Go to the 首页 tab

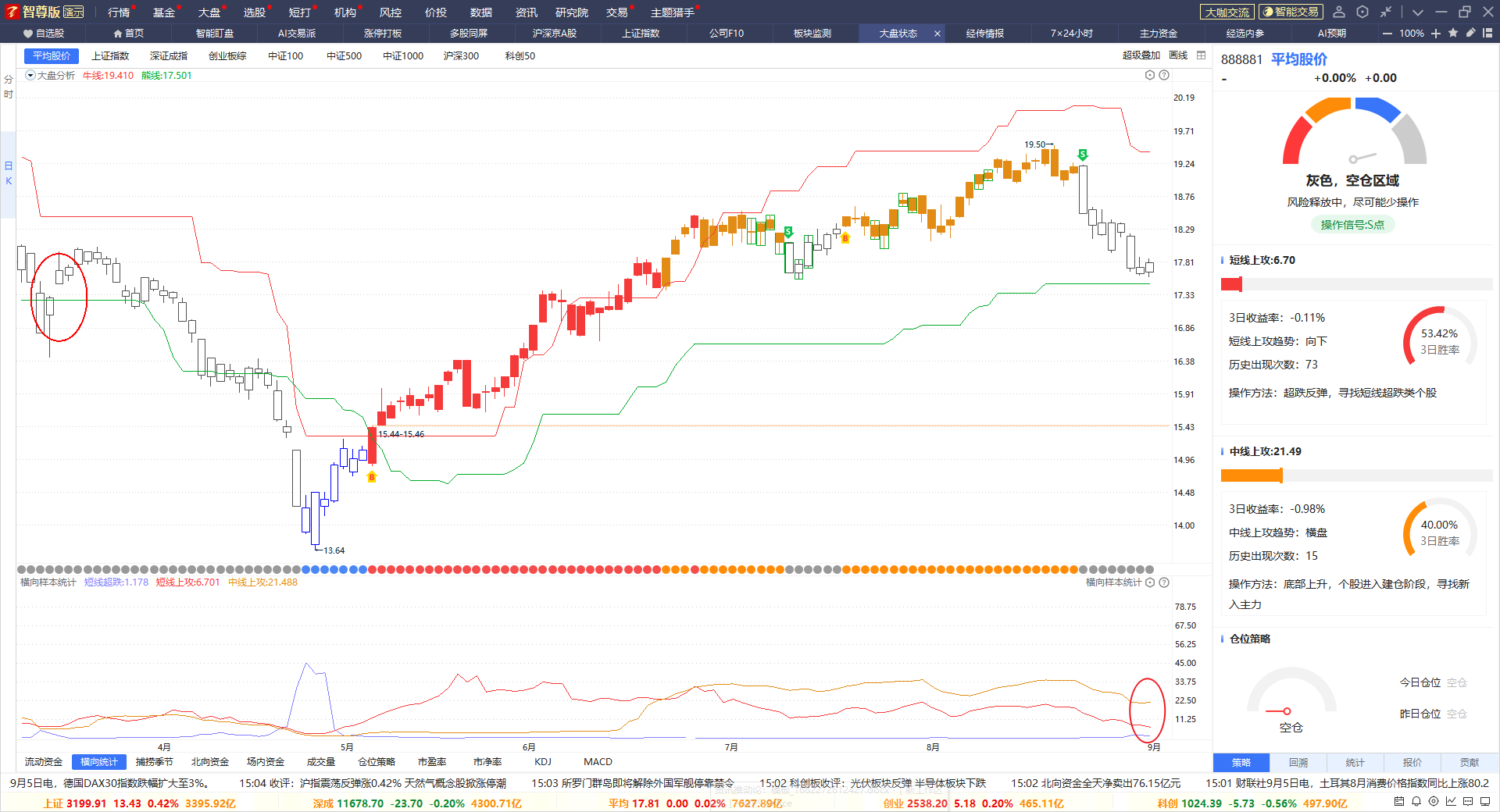tap(129, 34)
